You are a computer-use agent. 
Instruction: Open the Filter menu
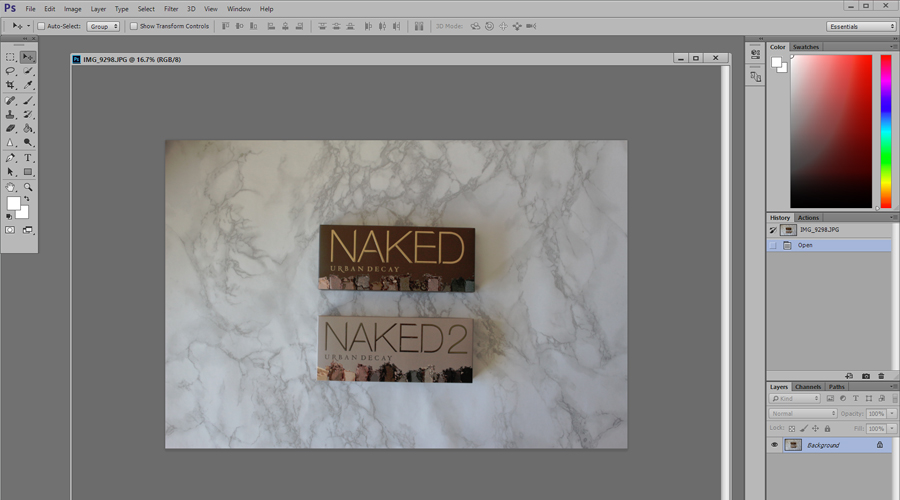click(x=171, y=9)
